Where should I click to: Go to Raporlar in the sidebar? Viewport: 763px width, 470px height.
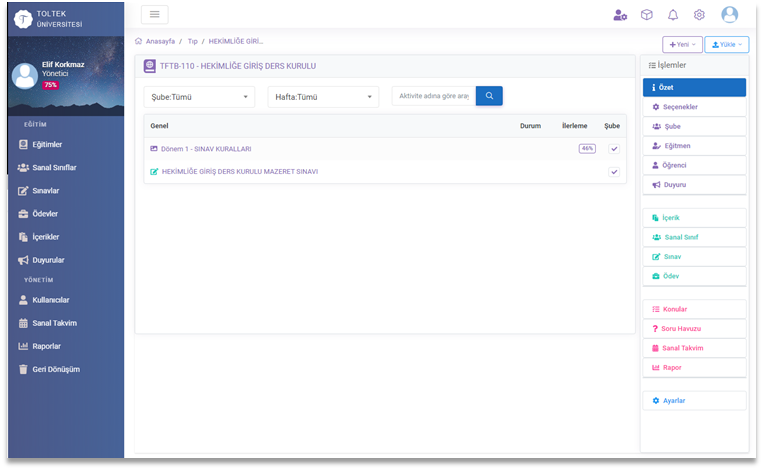(46, 346)
